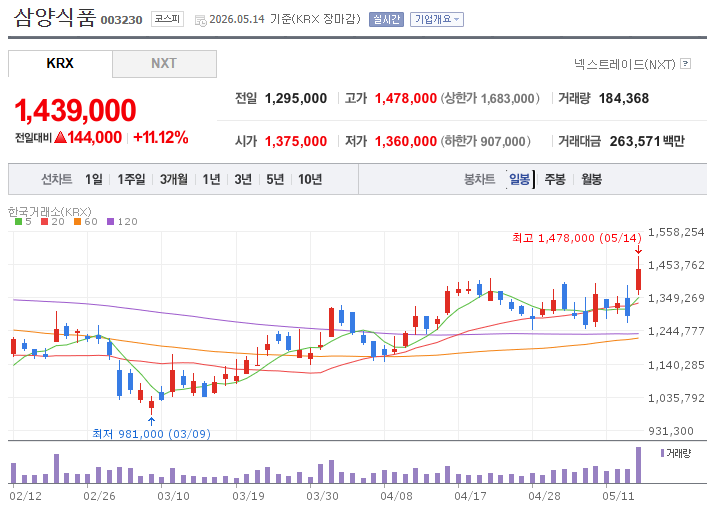This screenshot has width=707, height=508.
Task: Click the 거래량 value 184,368
Action: 624,98
